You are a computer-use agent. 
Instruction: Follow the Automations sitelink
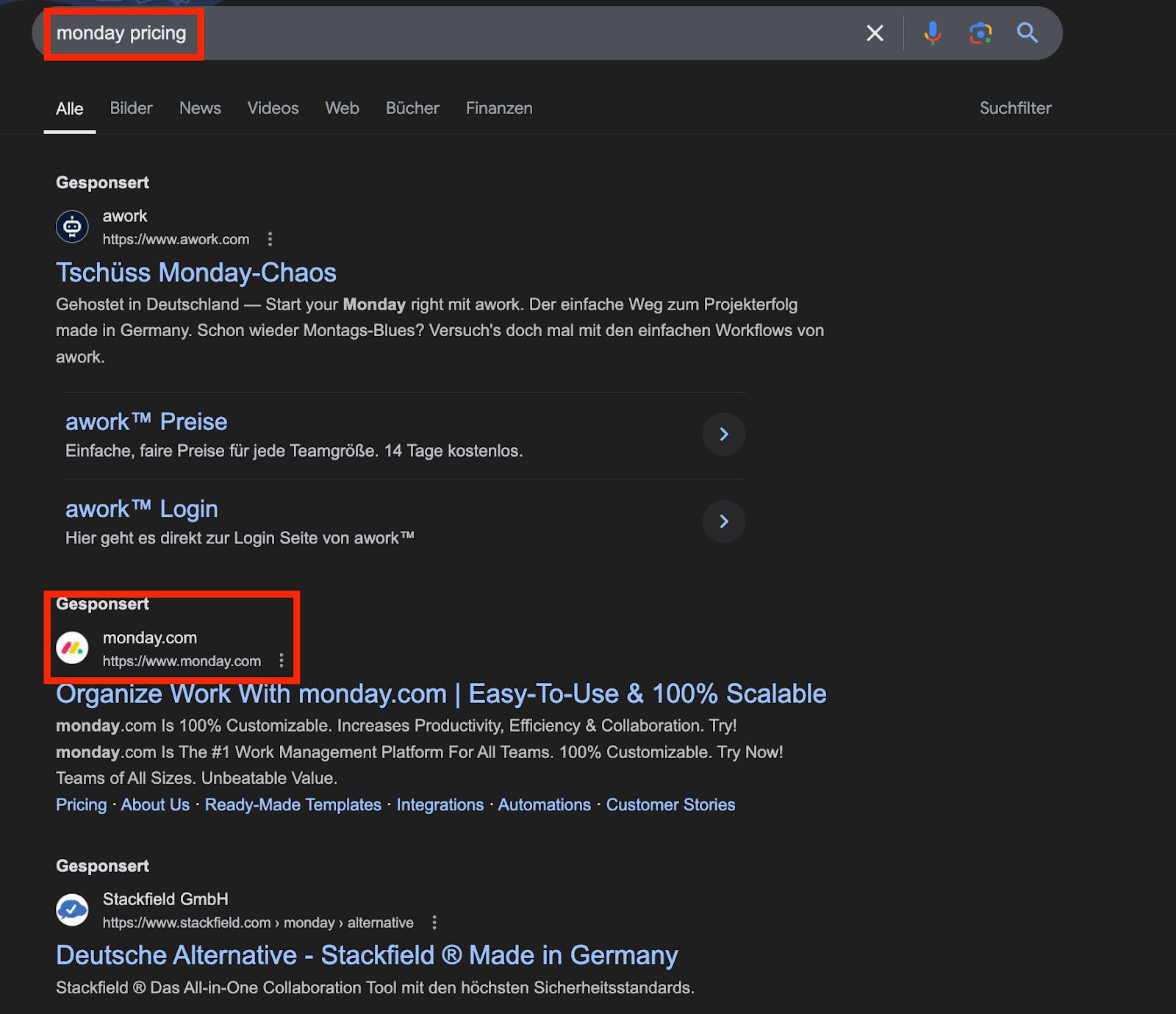[545, 804]
